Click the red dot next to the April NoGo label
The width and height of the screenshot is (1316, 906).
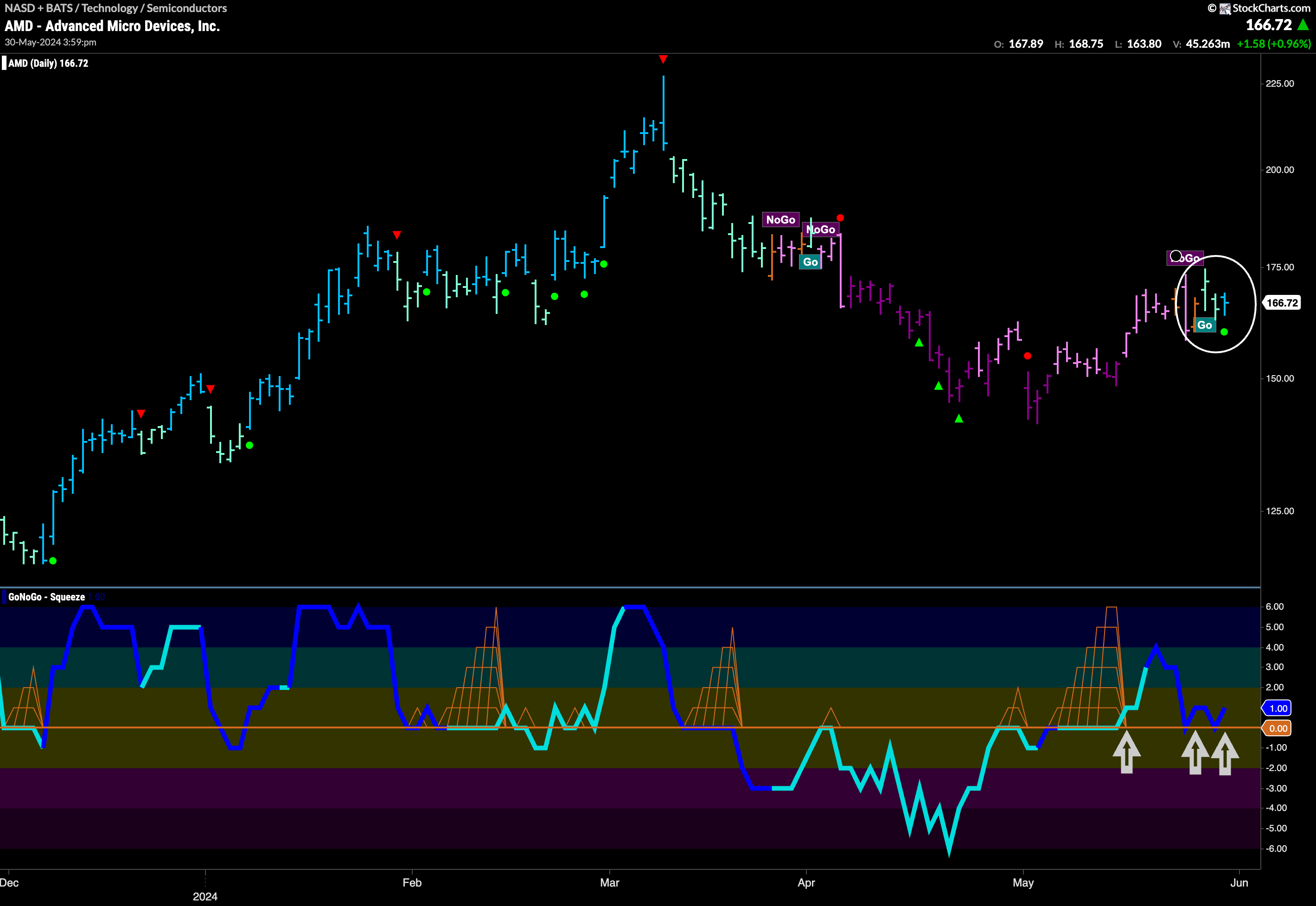click(x=840, y=218)
